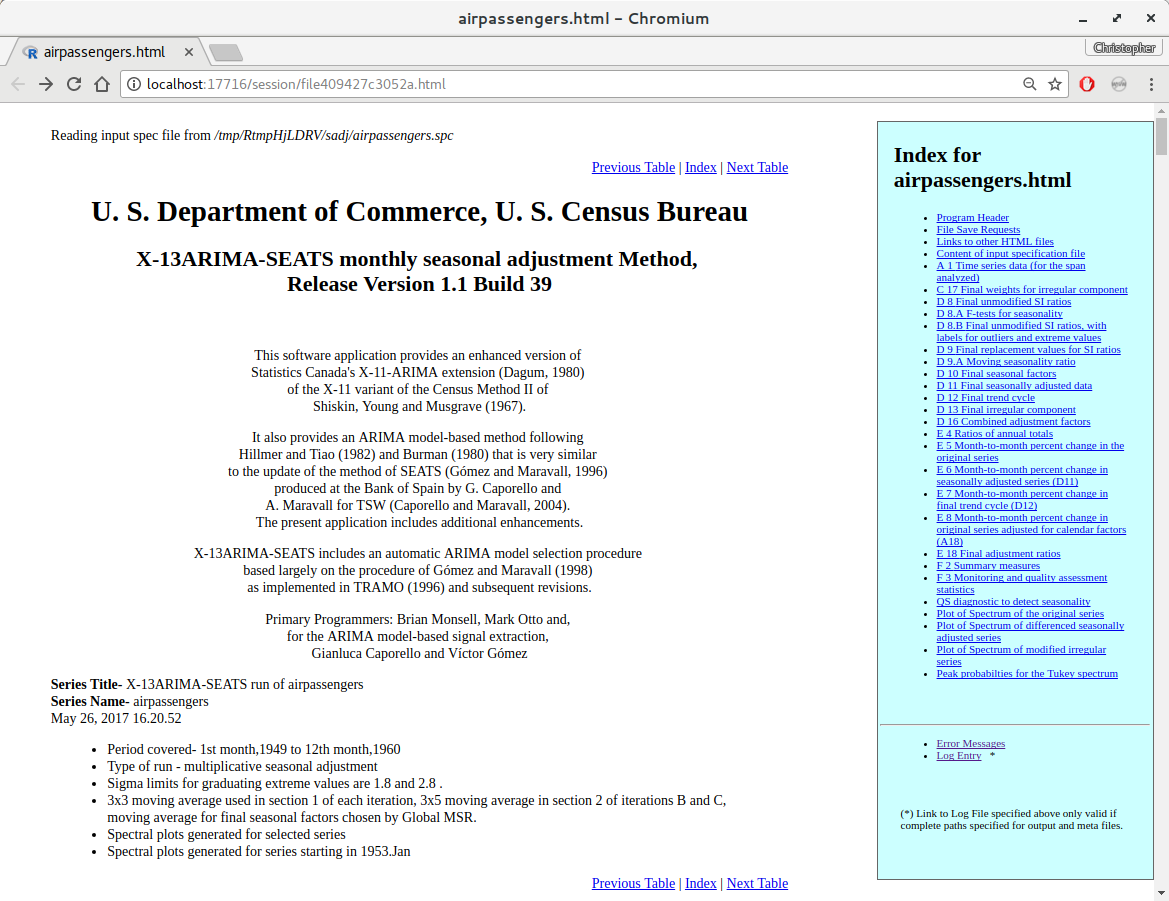Open D 11 Final seasonally adjusted data
1169x901 pixels.
pos(1014,385)
